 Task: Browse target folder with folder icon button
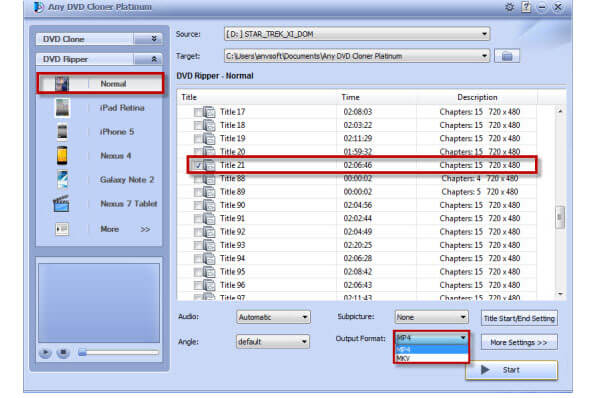pos(507,56)
